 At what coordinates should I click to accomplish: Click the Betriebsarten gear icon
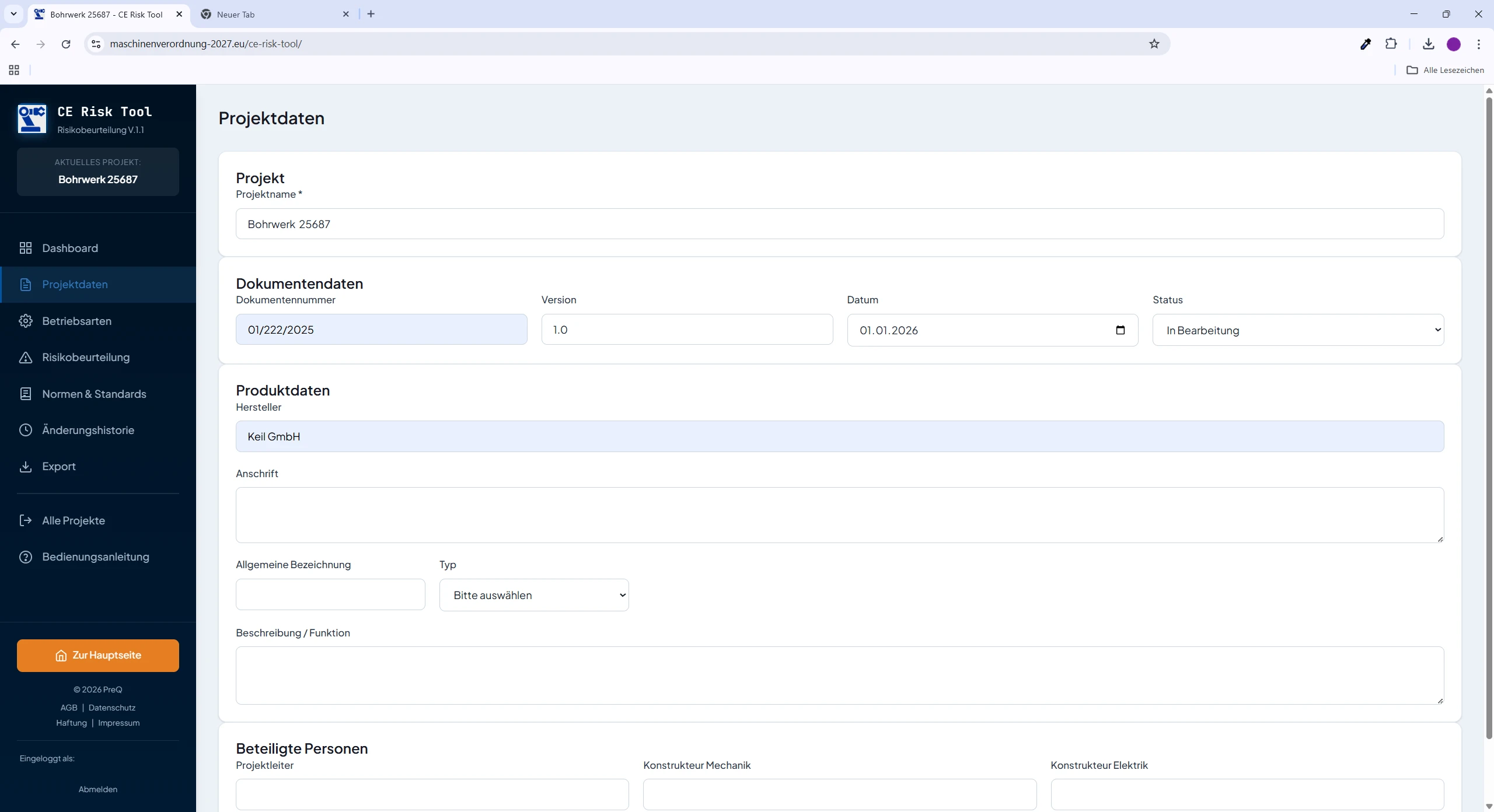point(26,321)
